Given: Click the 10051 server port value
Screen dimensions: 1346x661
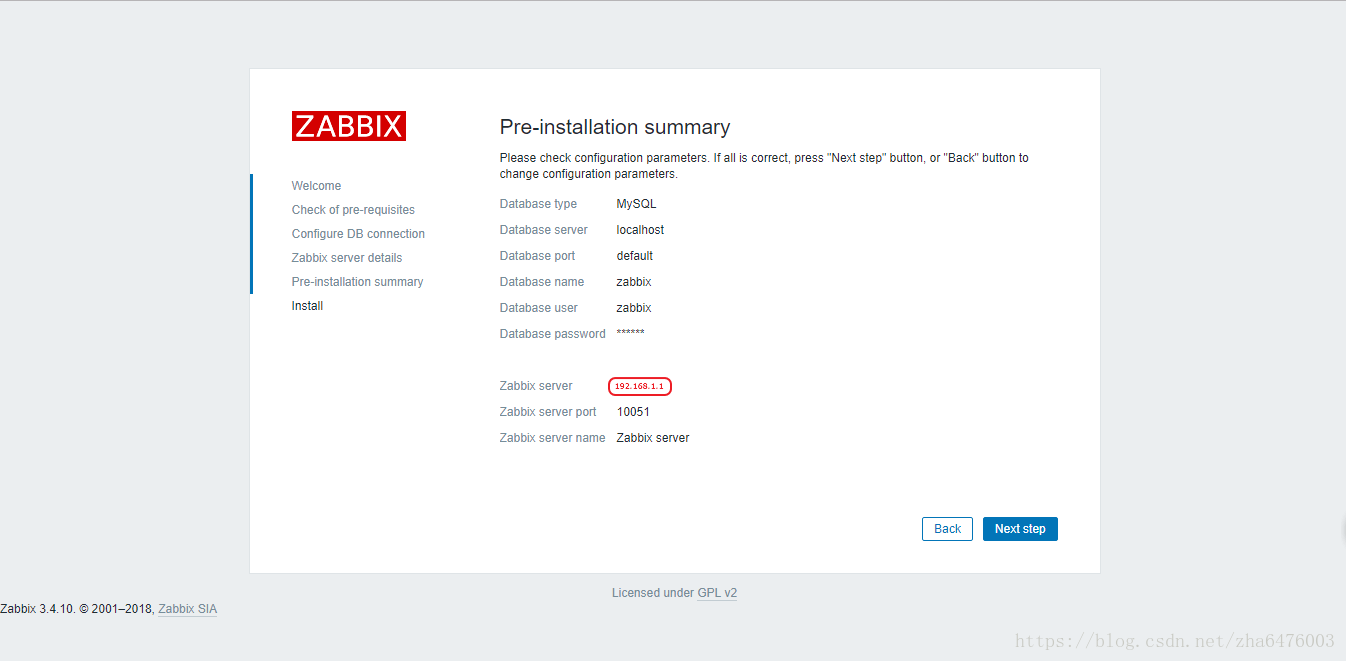Looking at the screenshot, I should tap(633, 412).
